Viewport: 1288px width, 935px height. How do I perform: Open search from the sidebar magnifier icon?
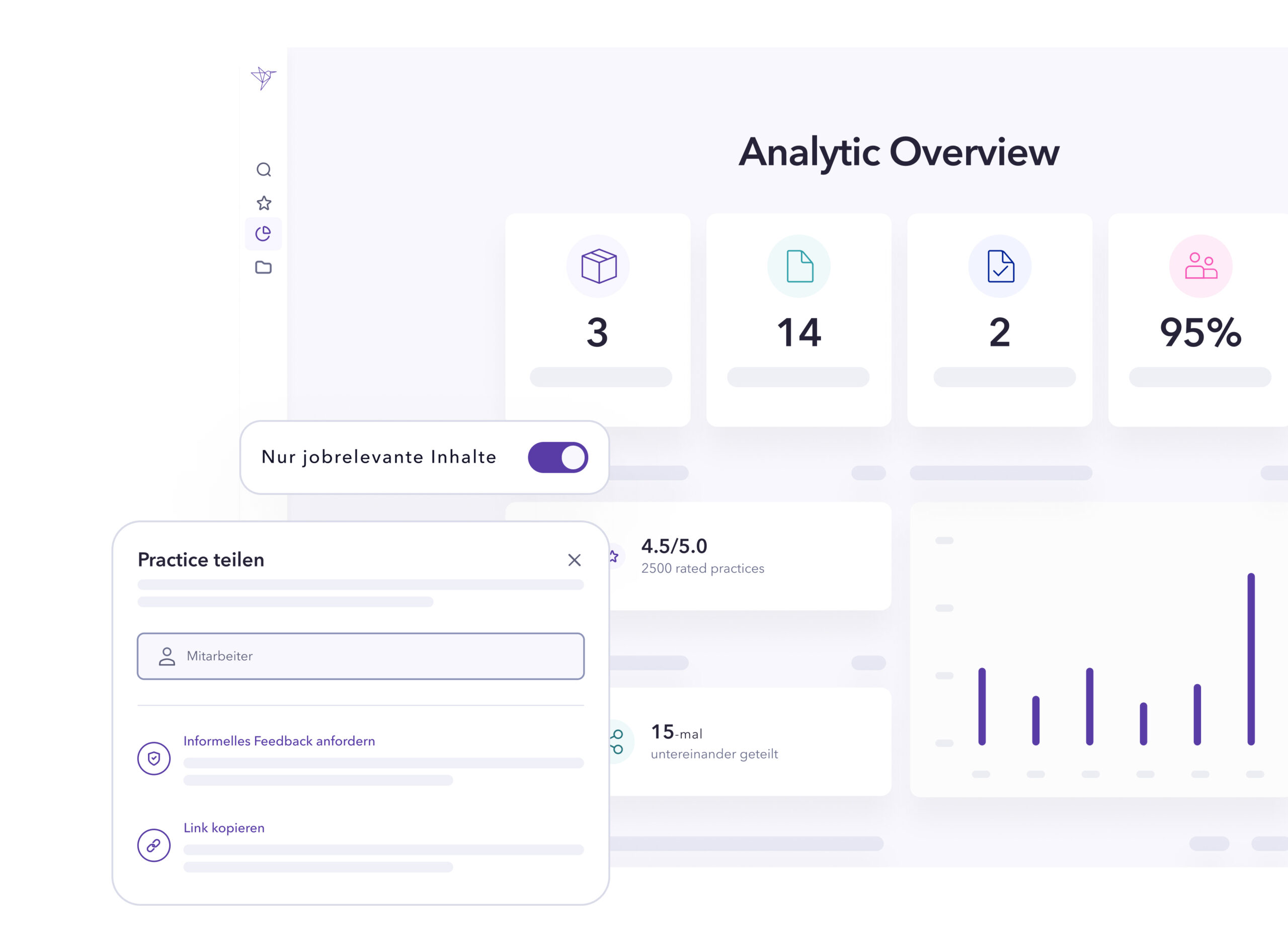click(264, 169)
